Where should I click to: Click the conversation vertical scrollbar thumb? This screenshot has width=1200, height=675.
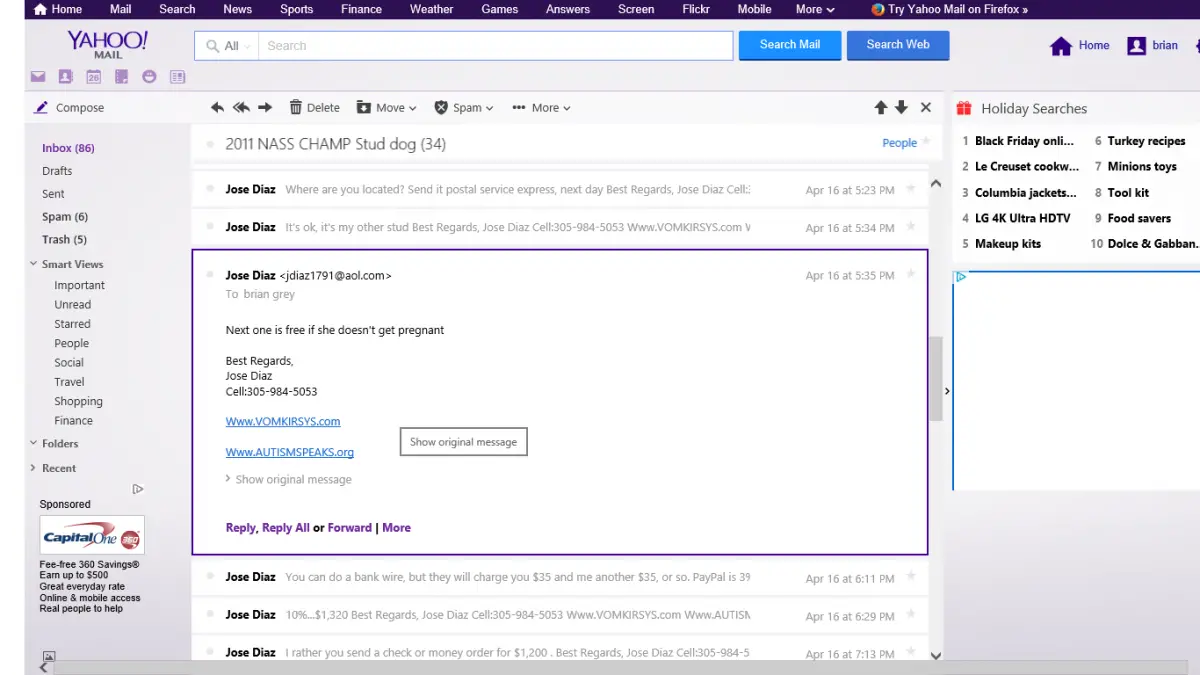click(x=935, y=380)
